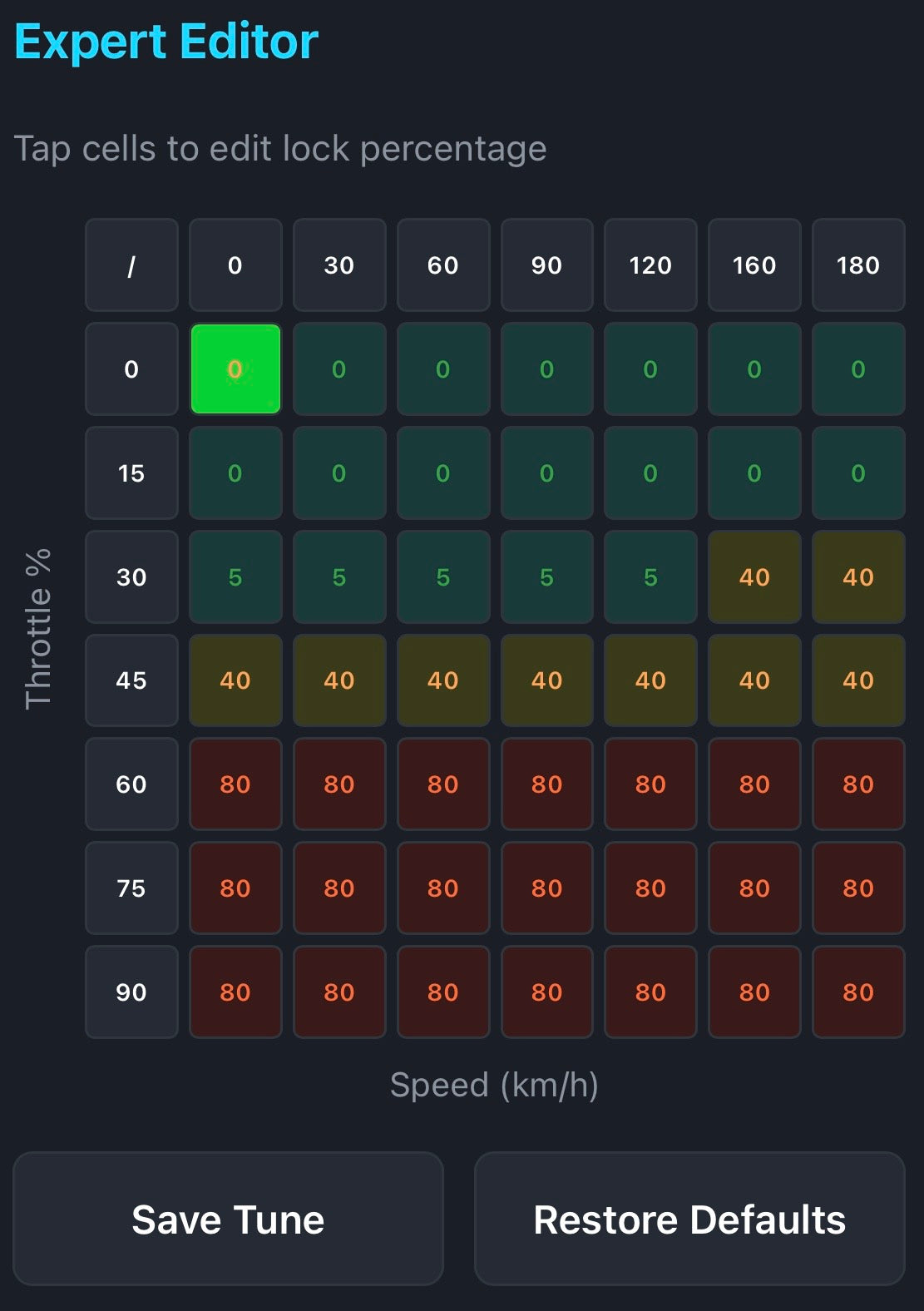Select cell at throttle 60, speed 90
The width and height of the screenshot is (924, 1311).
tap(546, 784)
